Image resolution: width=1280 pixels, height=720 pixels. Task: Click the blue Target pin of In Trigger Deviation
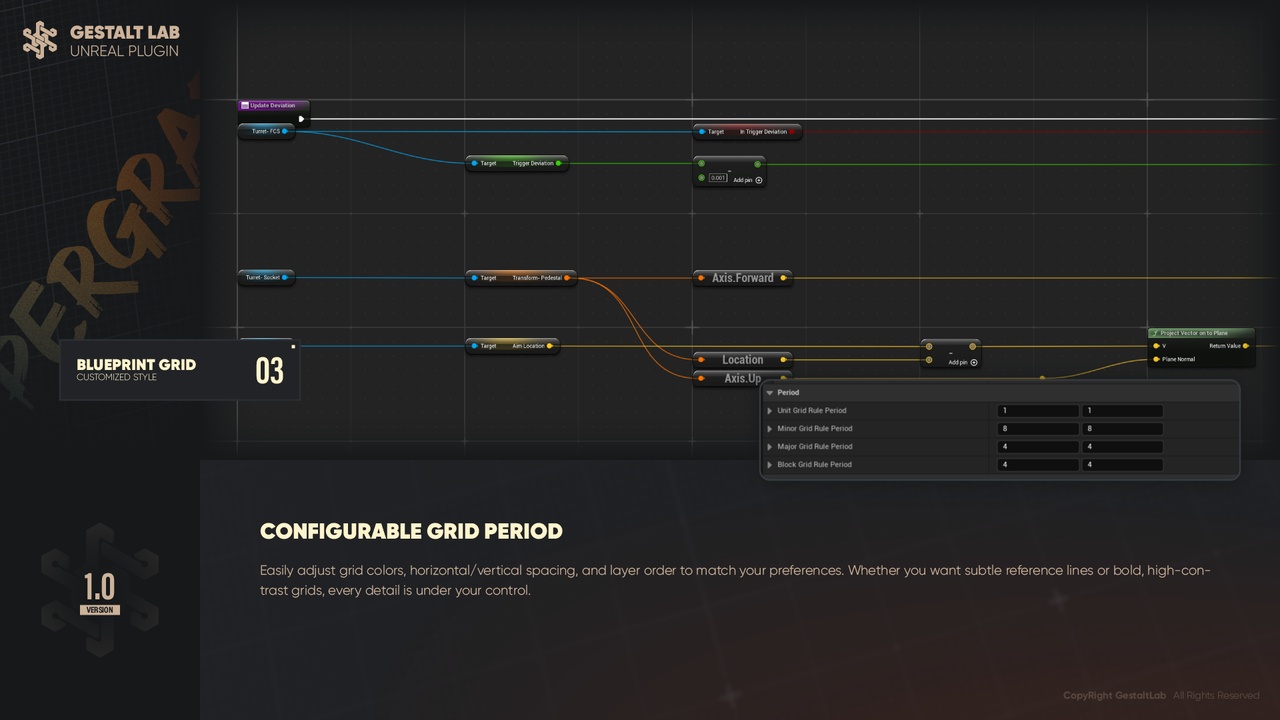click(702, 131)
